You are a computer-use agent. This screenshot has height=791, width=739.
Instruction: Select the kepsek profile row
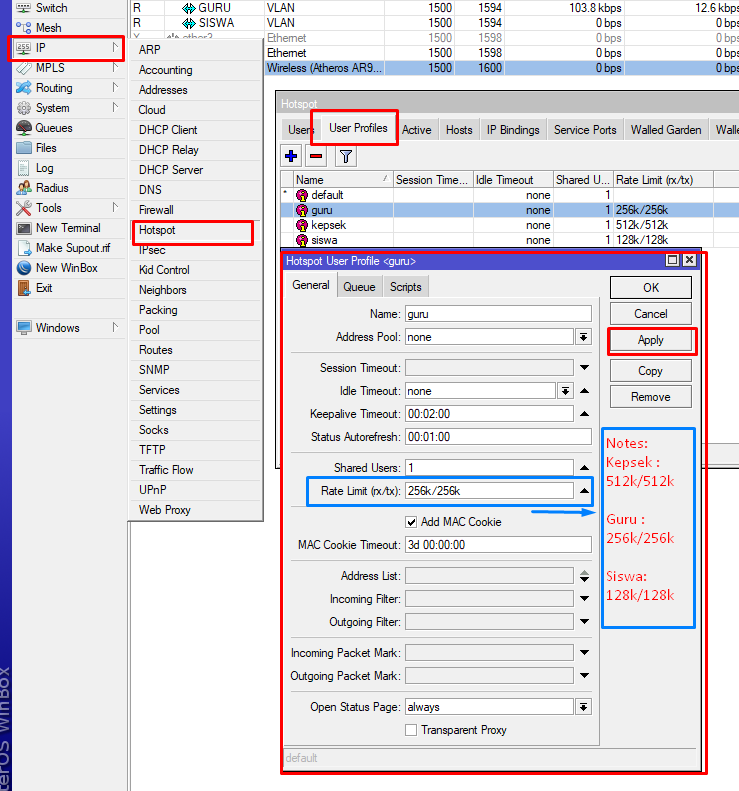tap(328, 225)
